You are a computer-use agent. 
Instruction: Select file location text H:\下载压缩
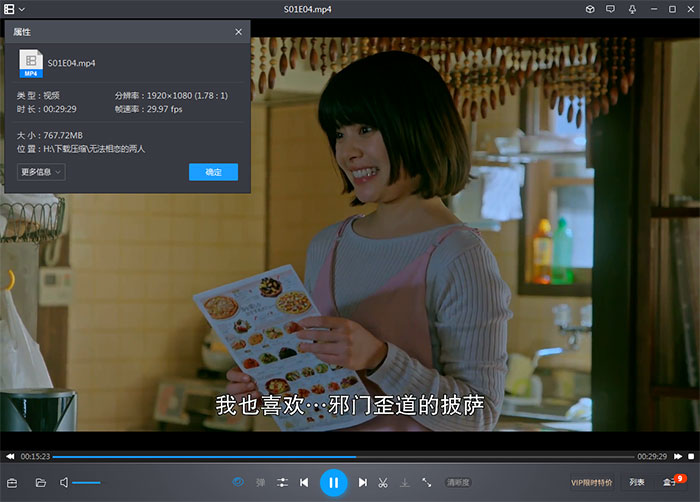[x=94, y=149]
